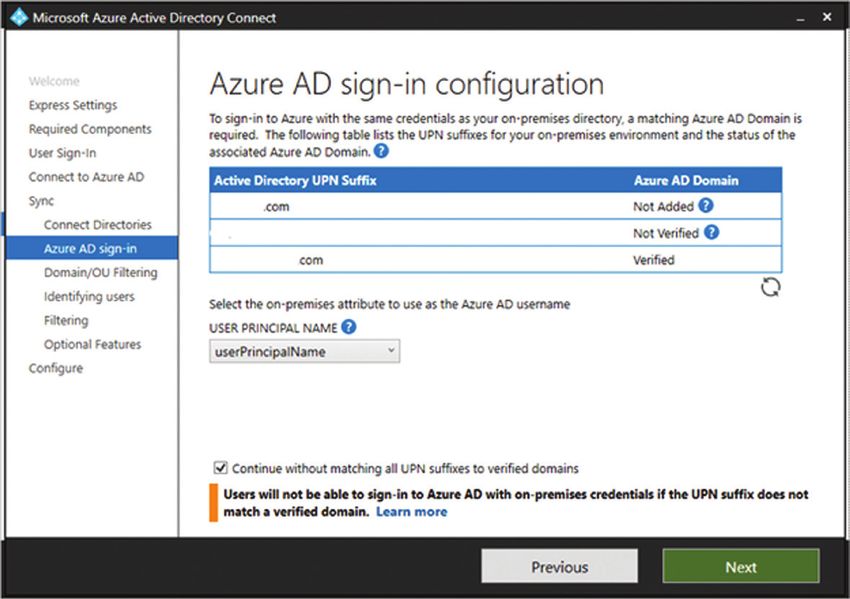Click the Sync section in sidebar
Image resolution: width=850 pixels, height=599 pixels.
41,201
